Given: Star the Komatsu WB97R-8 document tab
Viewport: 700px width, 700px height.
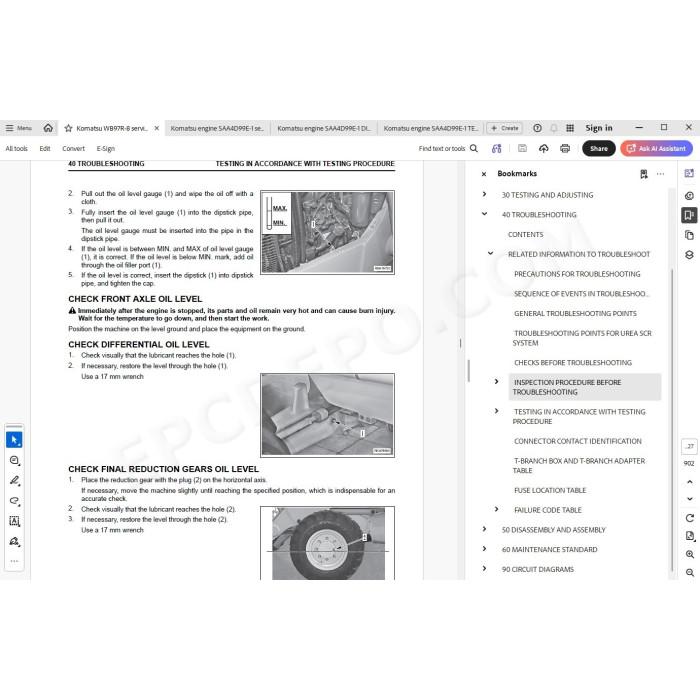Looking at the screenshot, I should point(68,128).
